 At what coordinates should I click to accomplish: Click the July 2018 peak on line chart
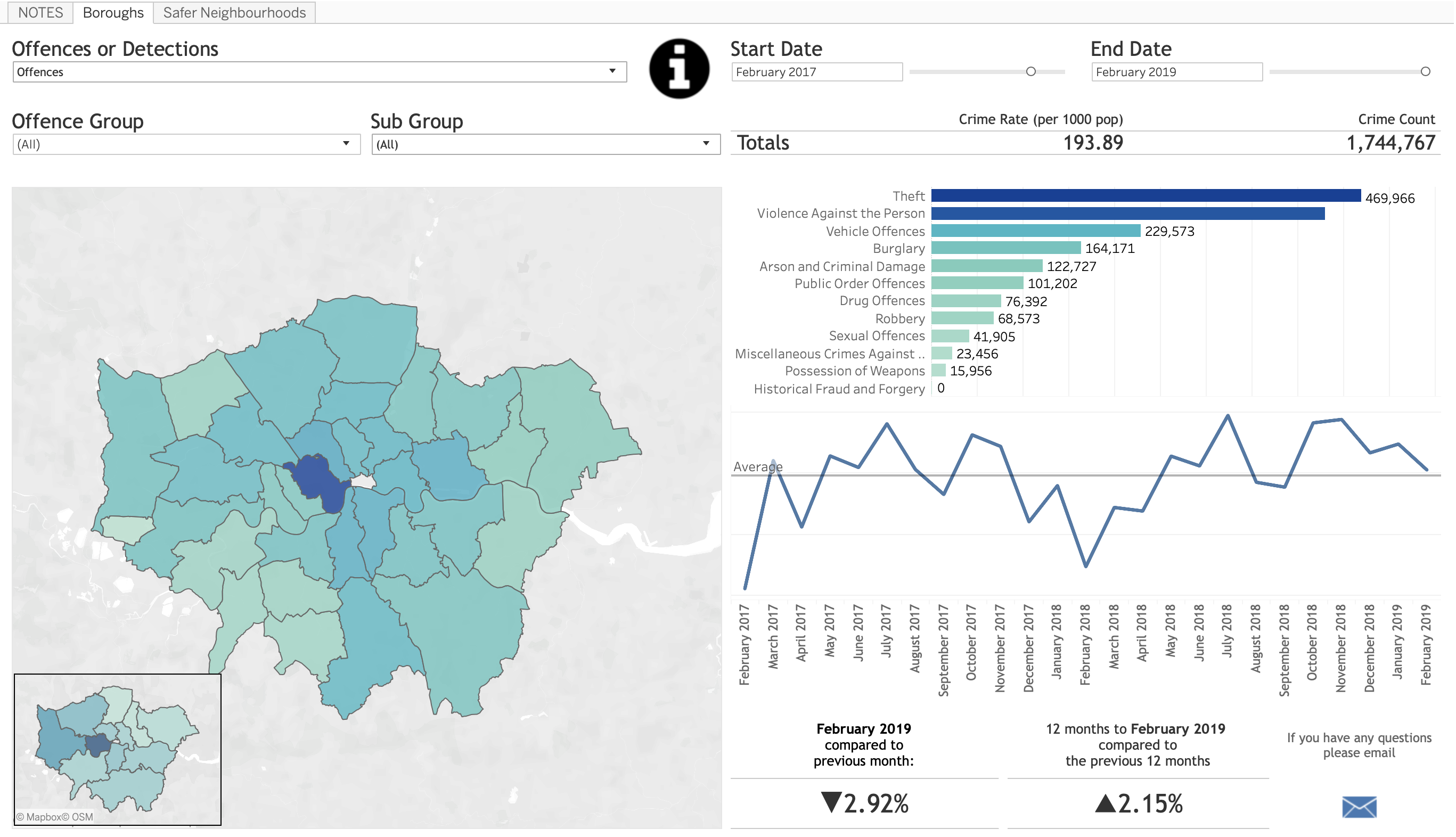1229,416
